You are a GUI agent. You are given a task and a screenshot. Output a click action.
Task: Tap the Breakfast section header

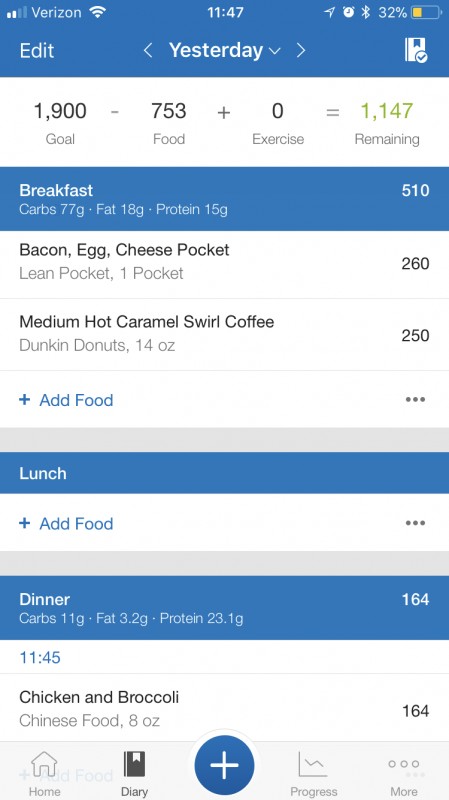point(224,198)
